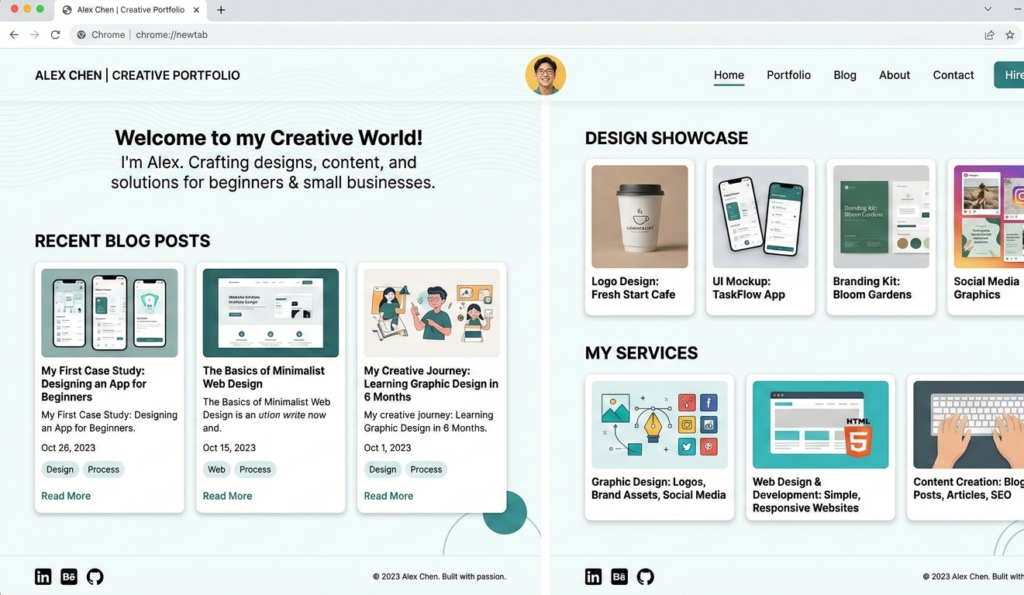Click Read More under Minimalist Web Design post

coord(227,496)
